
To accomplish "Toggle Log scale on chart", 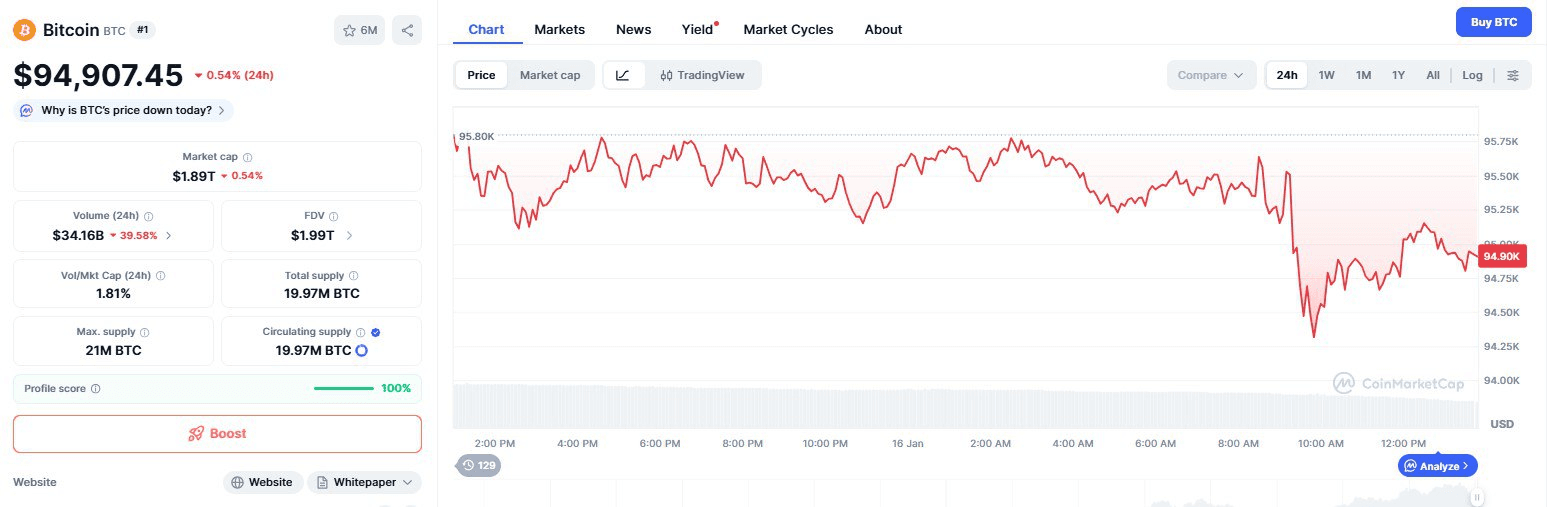I will click(x=1472, y=75).
